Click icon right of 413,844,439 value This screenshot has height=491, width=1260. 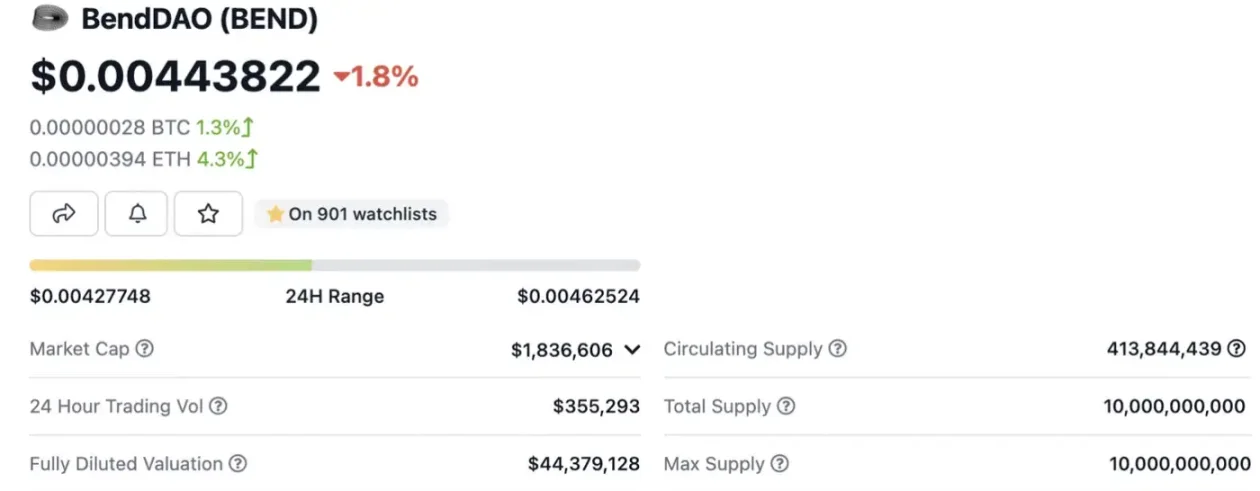[x=1237, y=349]
